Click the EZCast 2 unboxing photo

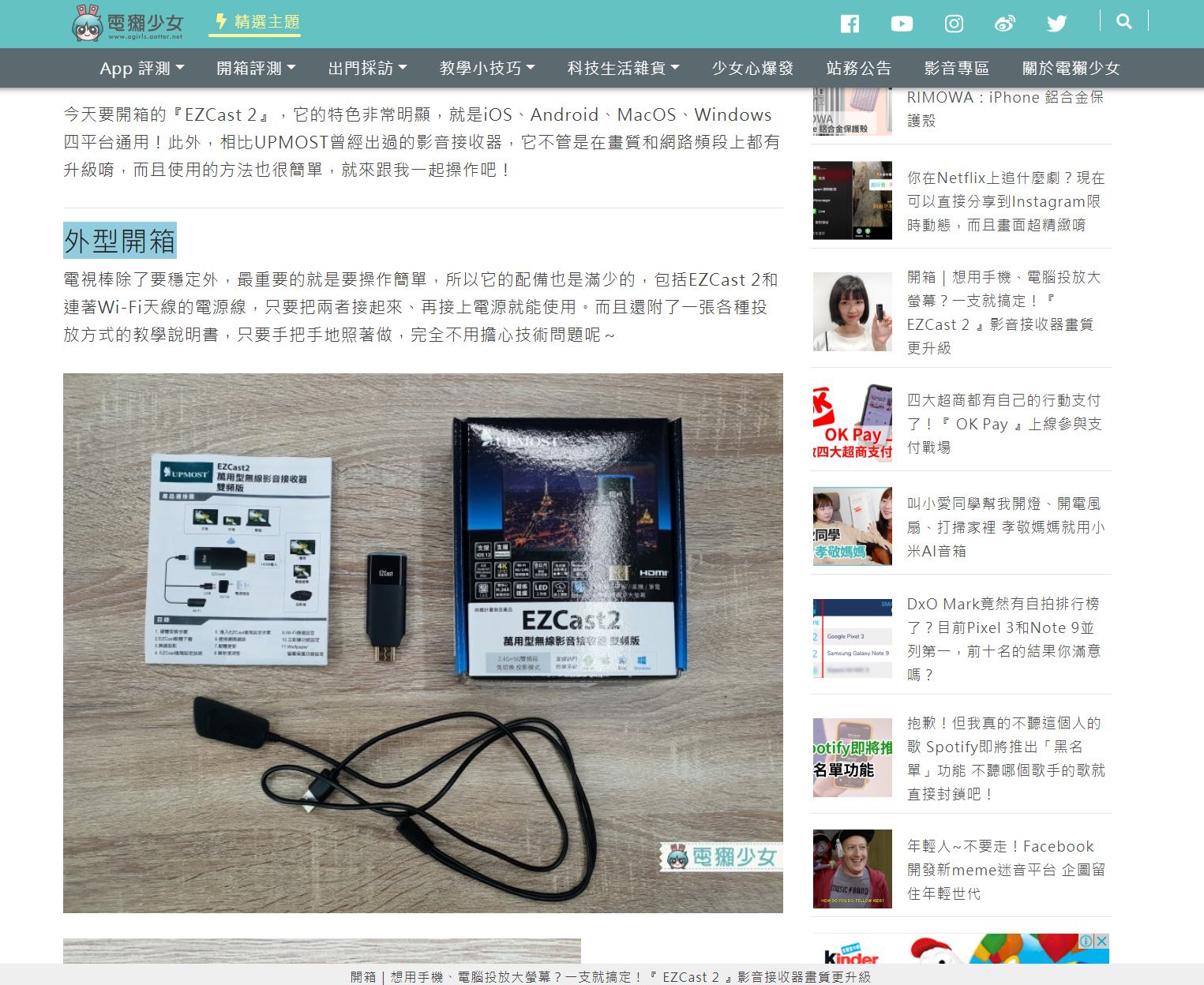point(423,643)
